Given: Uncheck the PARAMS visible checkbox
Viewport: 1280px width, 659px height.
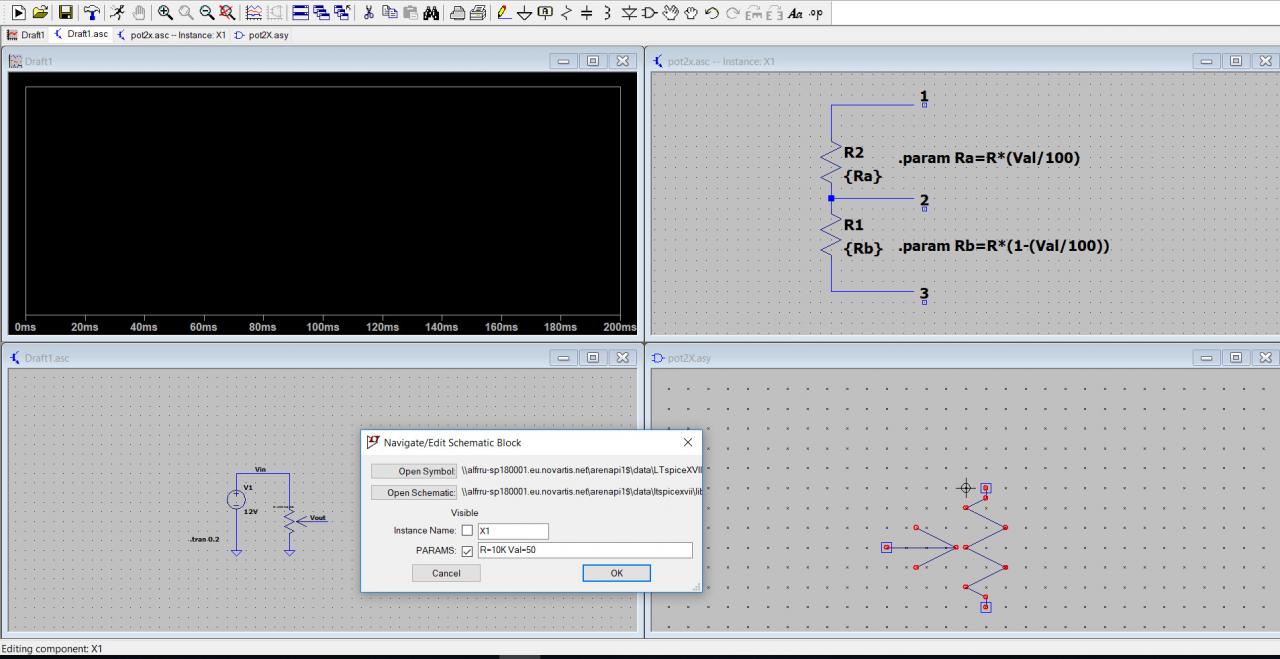Looking at the screenshot, I should (467, 550).
